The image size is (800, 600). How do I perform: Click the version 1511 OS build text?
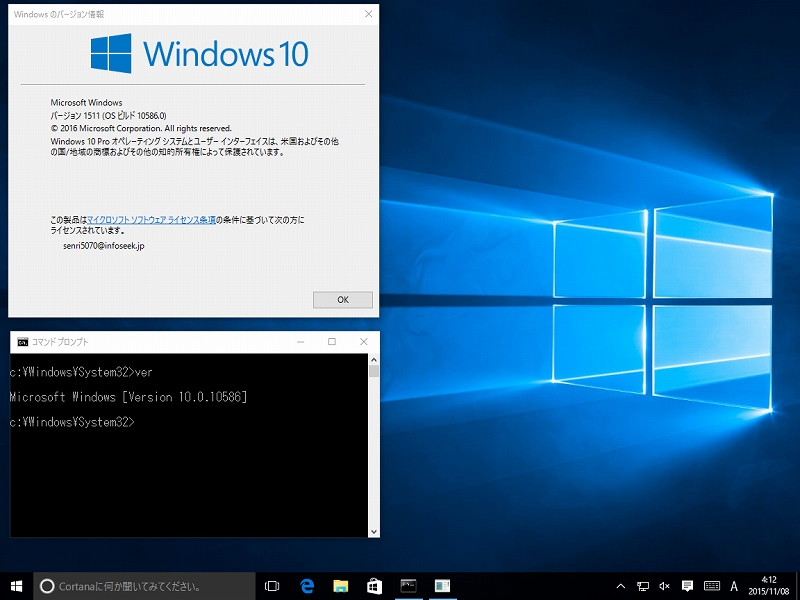tap(108, 115)
